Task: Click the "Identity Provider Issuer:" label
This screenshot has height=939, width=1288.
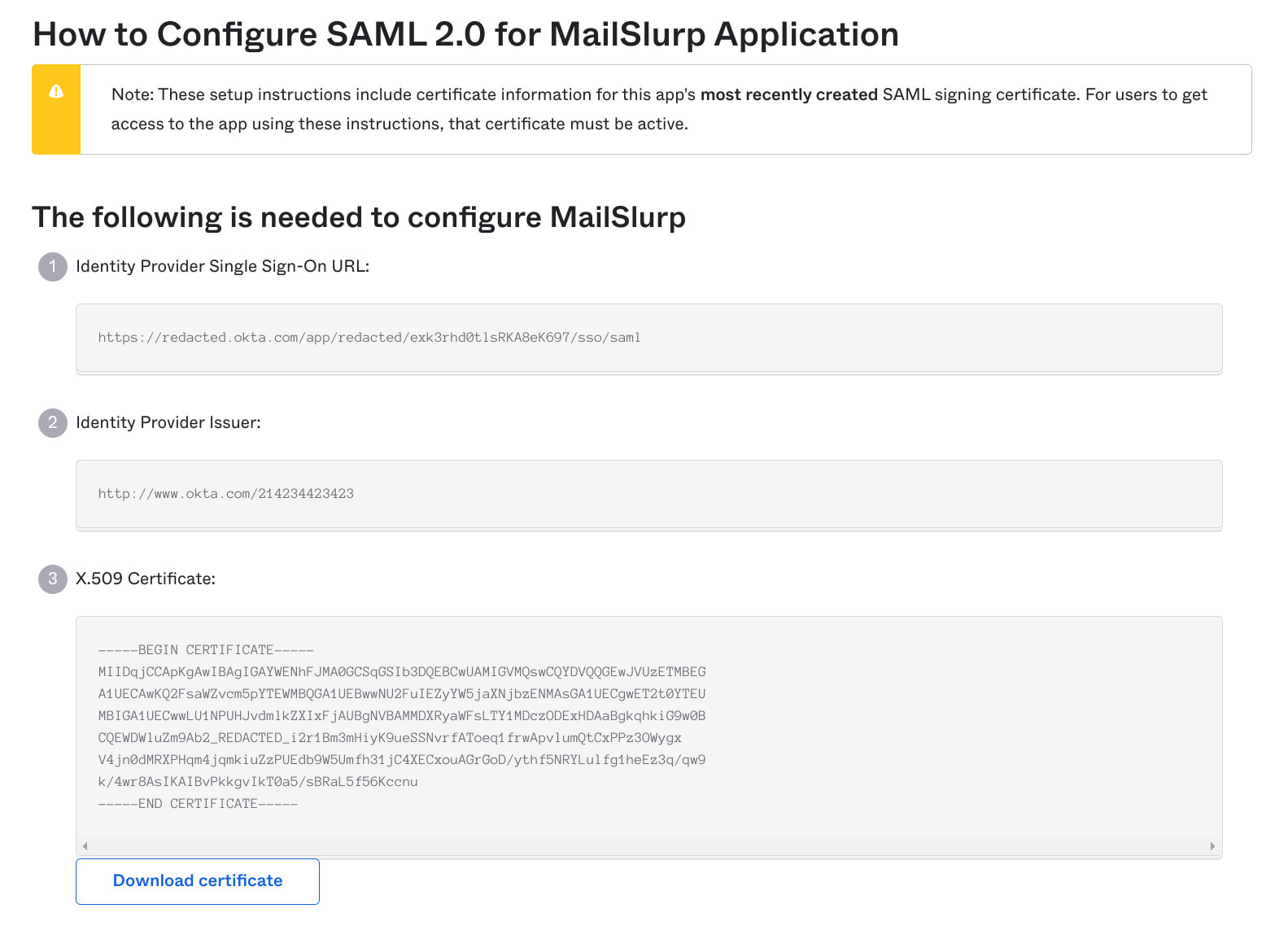Action: (168, 422)
